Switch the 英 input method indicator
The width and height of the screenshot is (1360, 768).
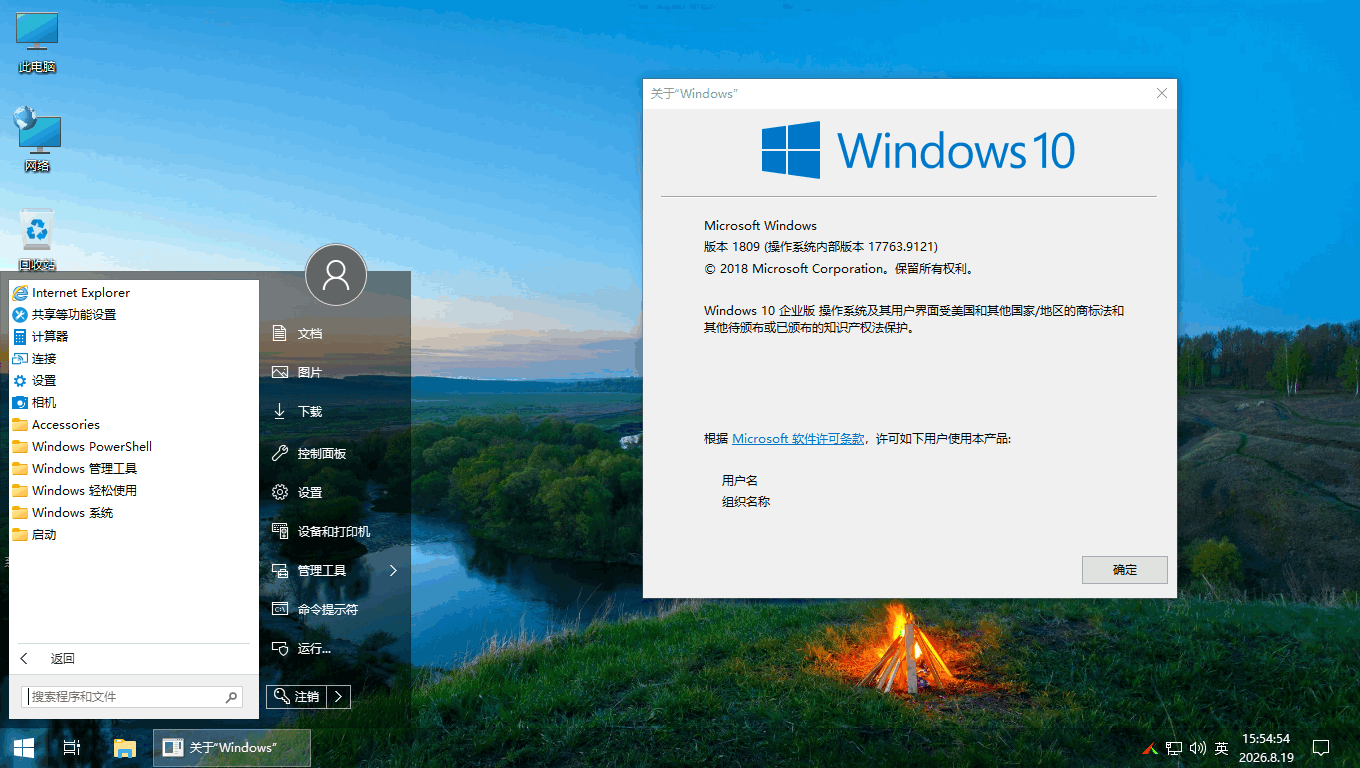(x=1221, y=748)
